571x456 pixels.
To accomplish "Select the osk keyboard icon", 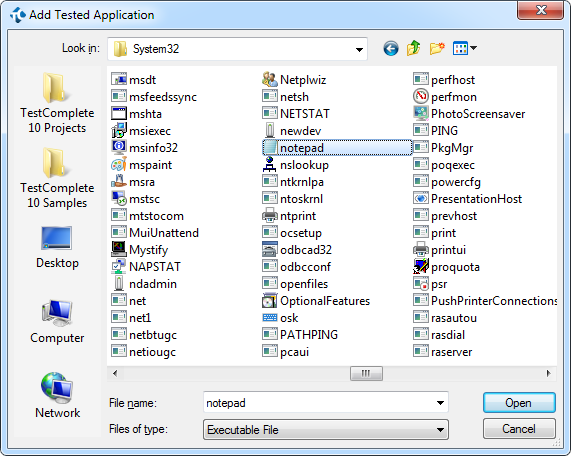I will tap(270, 318).
